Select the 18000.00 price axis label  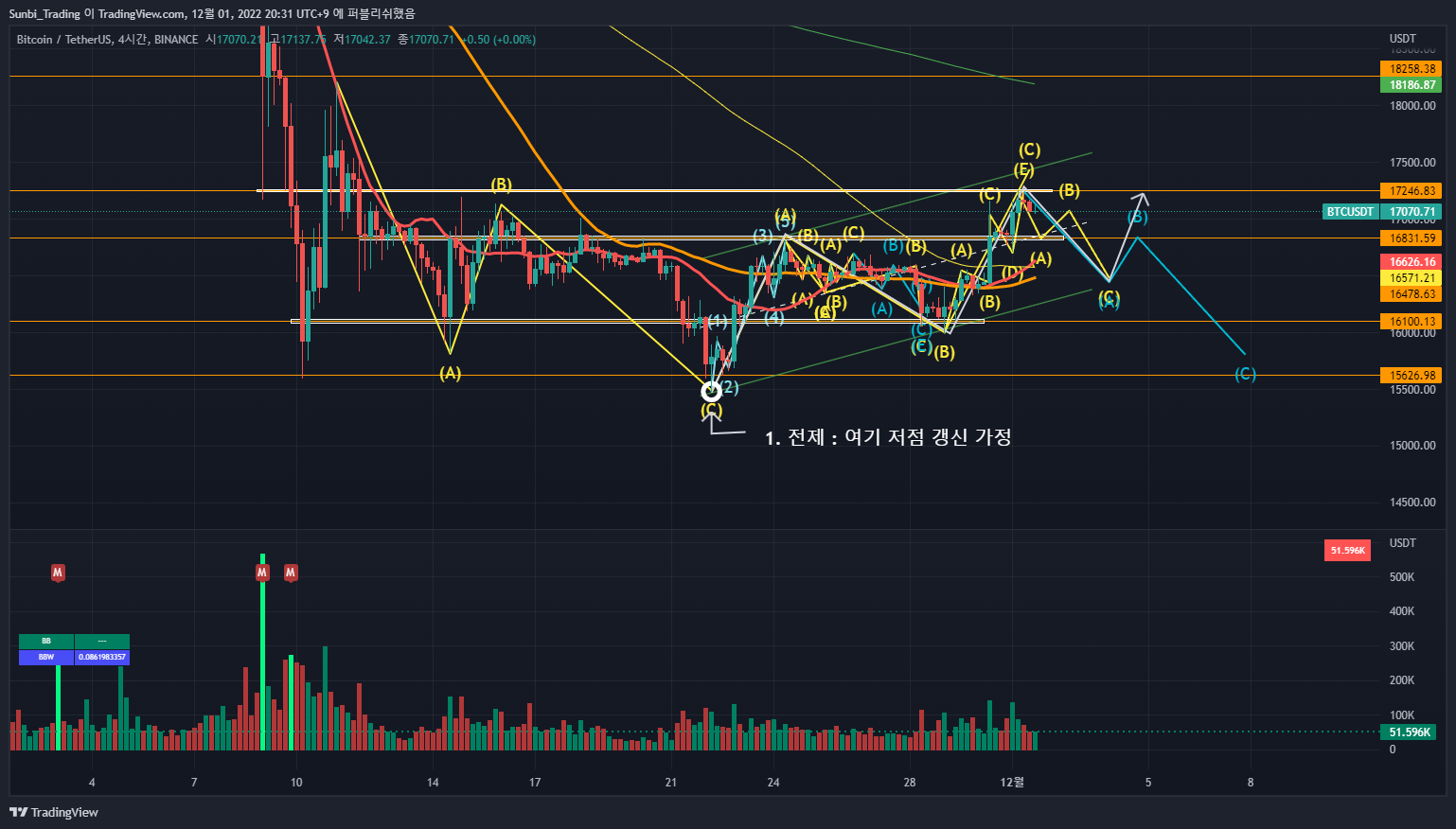pyautogui.click(x=1412, y=106)
